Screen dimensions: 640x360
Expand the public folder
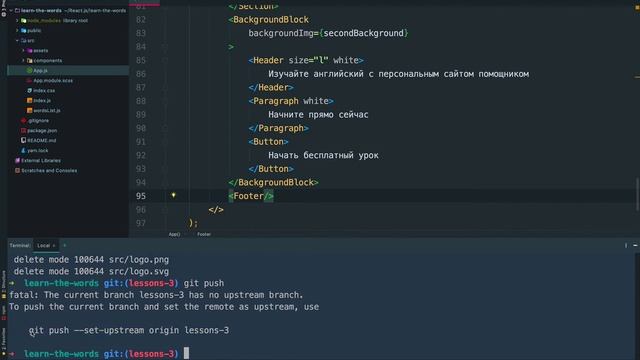(17, 30)
